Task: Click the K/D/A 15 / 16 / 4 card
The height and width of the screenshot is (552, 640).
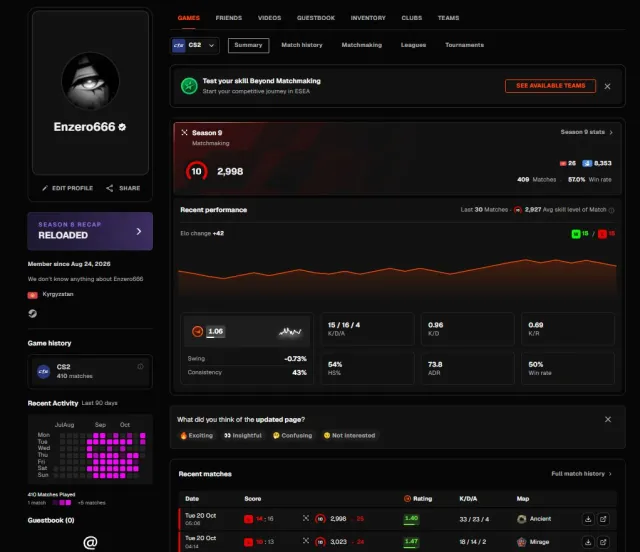Action: pyautogui.click(x=367, y=329)
